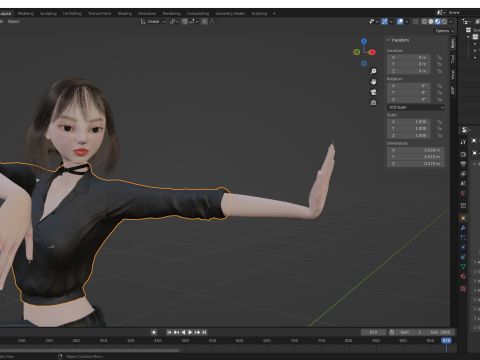Select rendered viewport shading
The height and width of the screenshot is (360, 480).
pyautogui.click(x=444, y=22)
